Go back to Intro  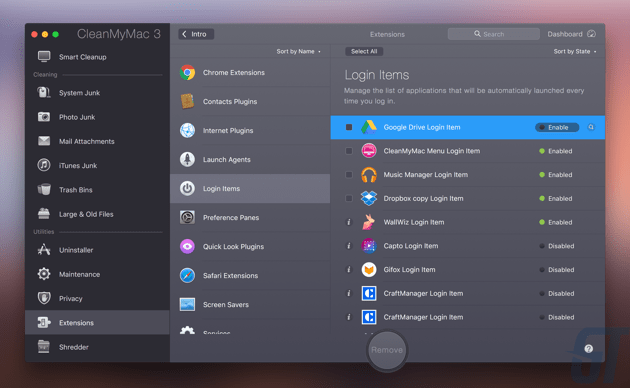click(x=196, y=34)
